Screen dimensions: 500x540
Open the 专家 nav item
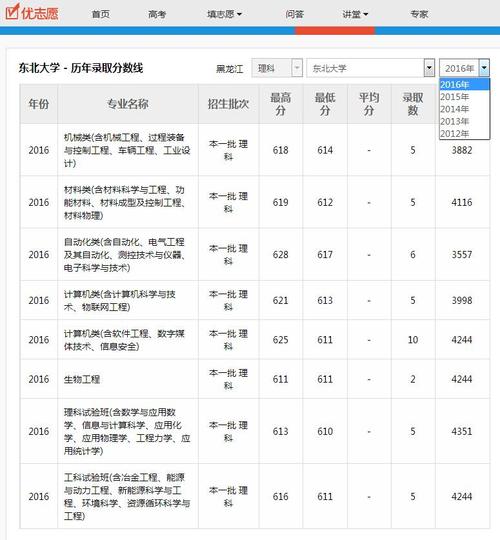tap(419, 14)
